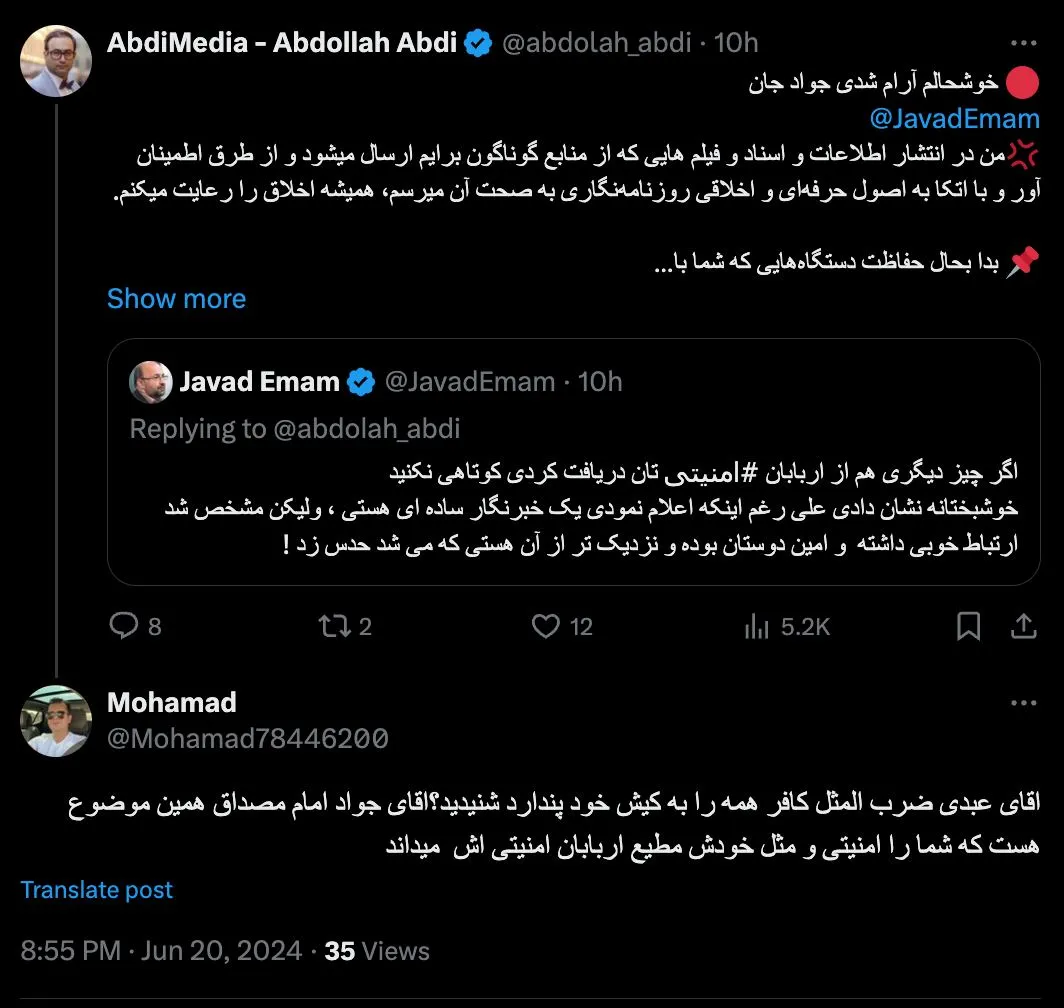Click Javad Emam's blue verified checkmark

(359, 381)
